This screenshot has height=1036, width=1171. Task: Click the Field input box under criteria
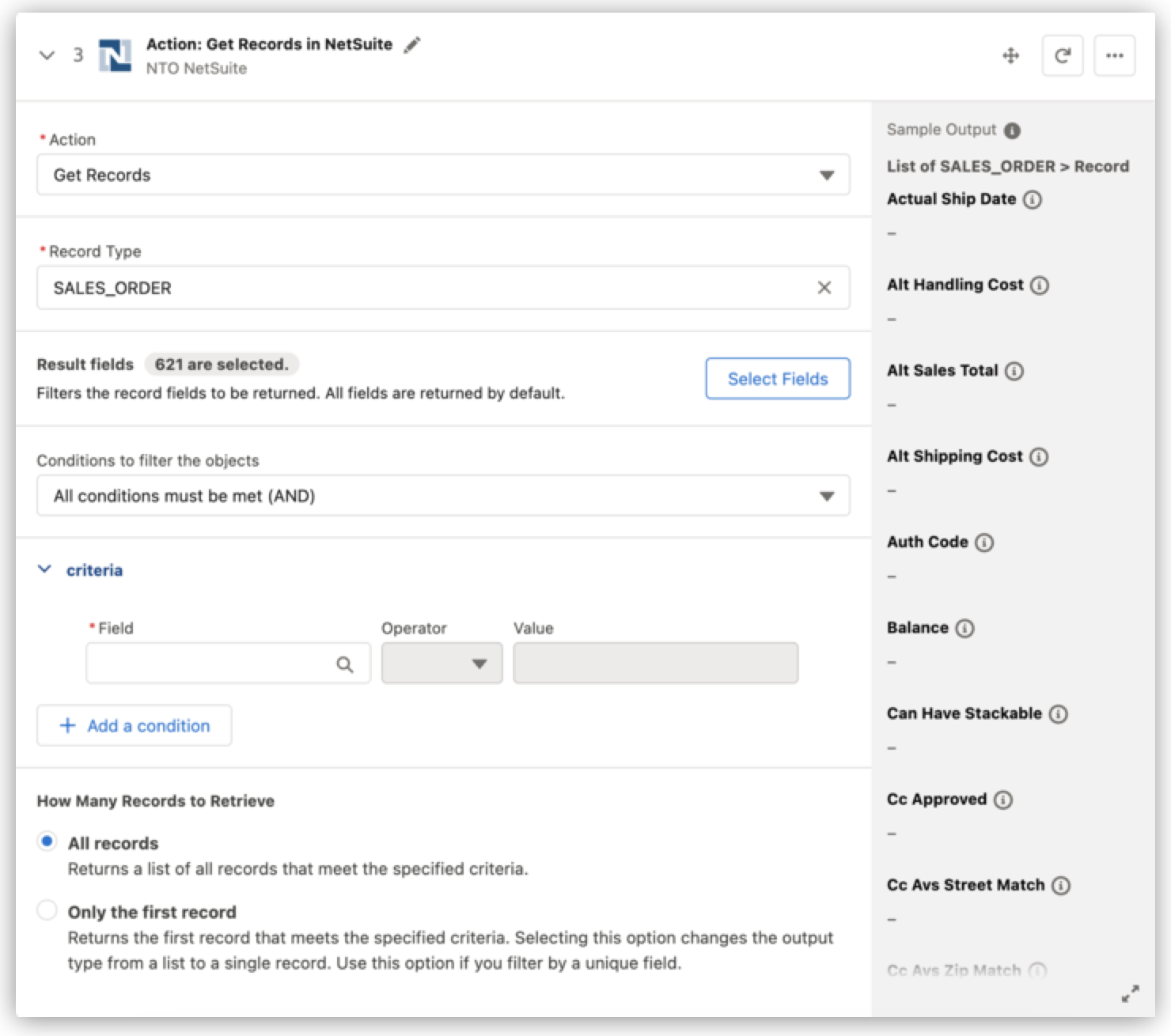point(214,664)
